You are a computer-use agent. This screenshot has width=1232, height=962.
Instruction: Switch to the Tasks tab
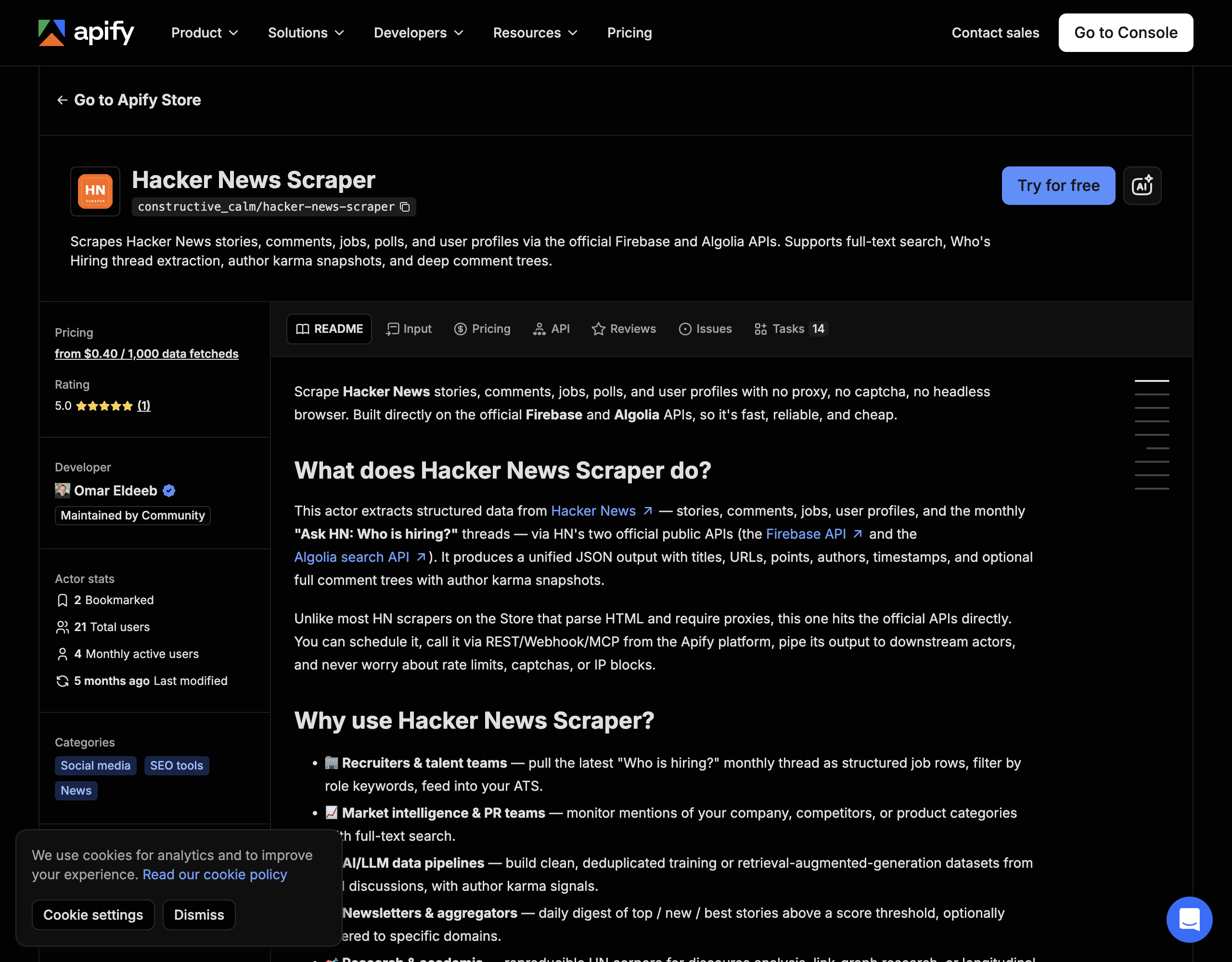pyautogui.click(x=791, y=329)
